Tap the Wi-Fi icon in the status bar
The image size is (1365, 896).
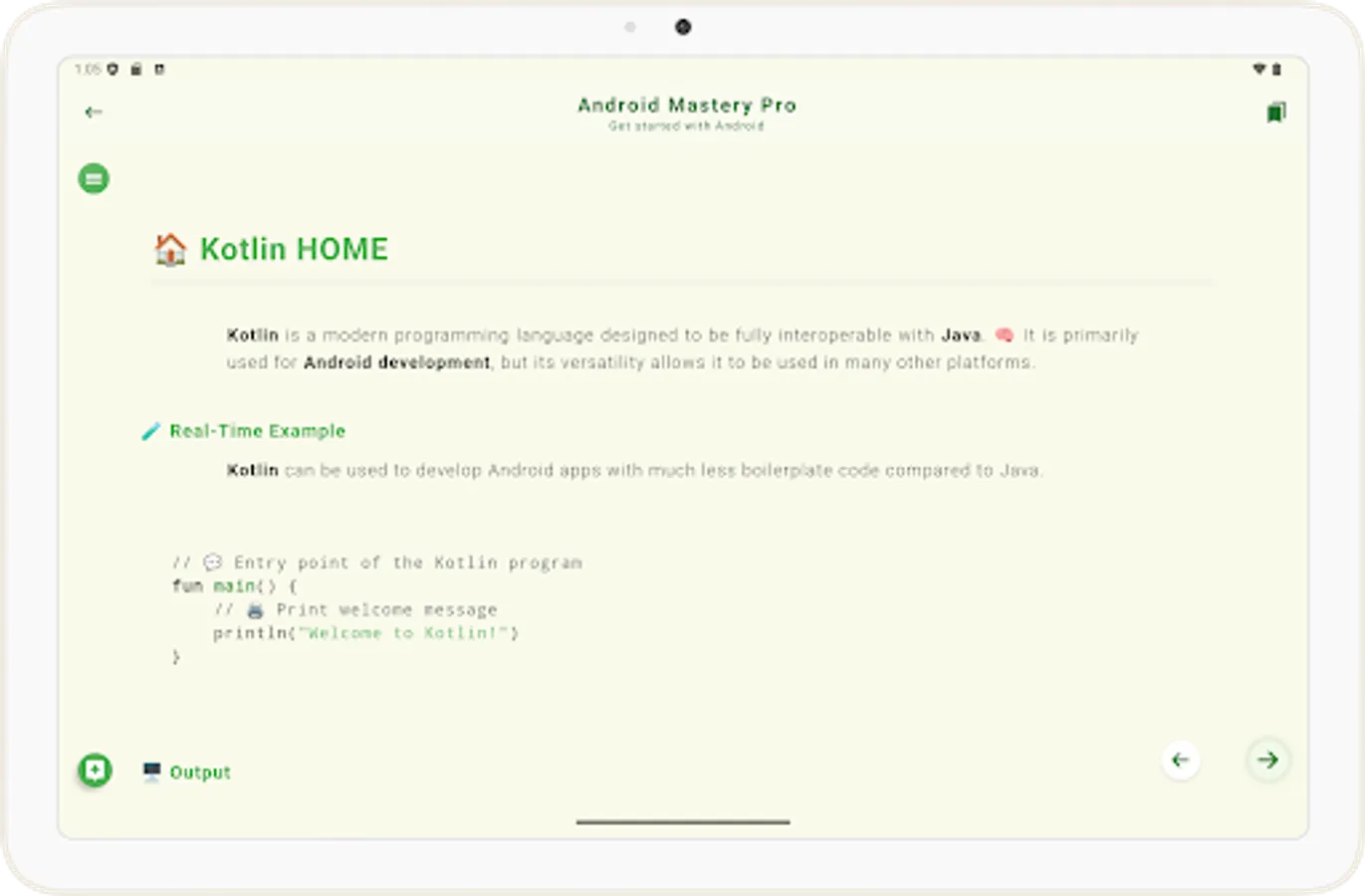coord(1258,70)
